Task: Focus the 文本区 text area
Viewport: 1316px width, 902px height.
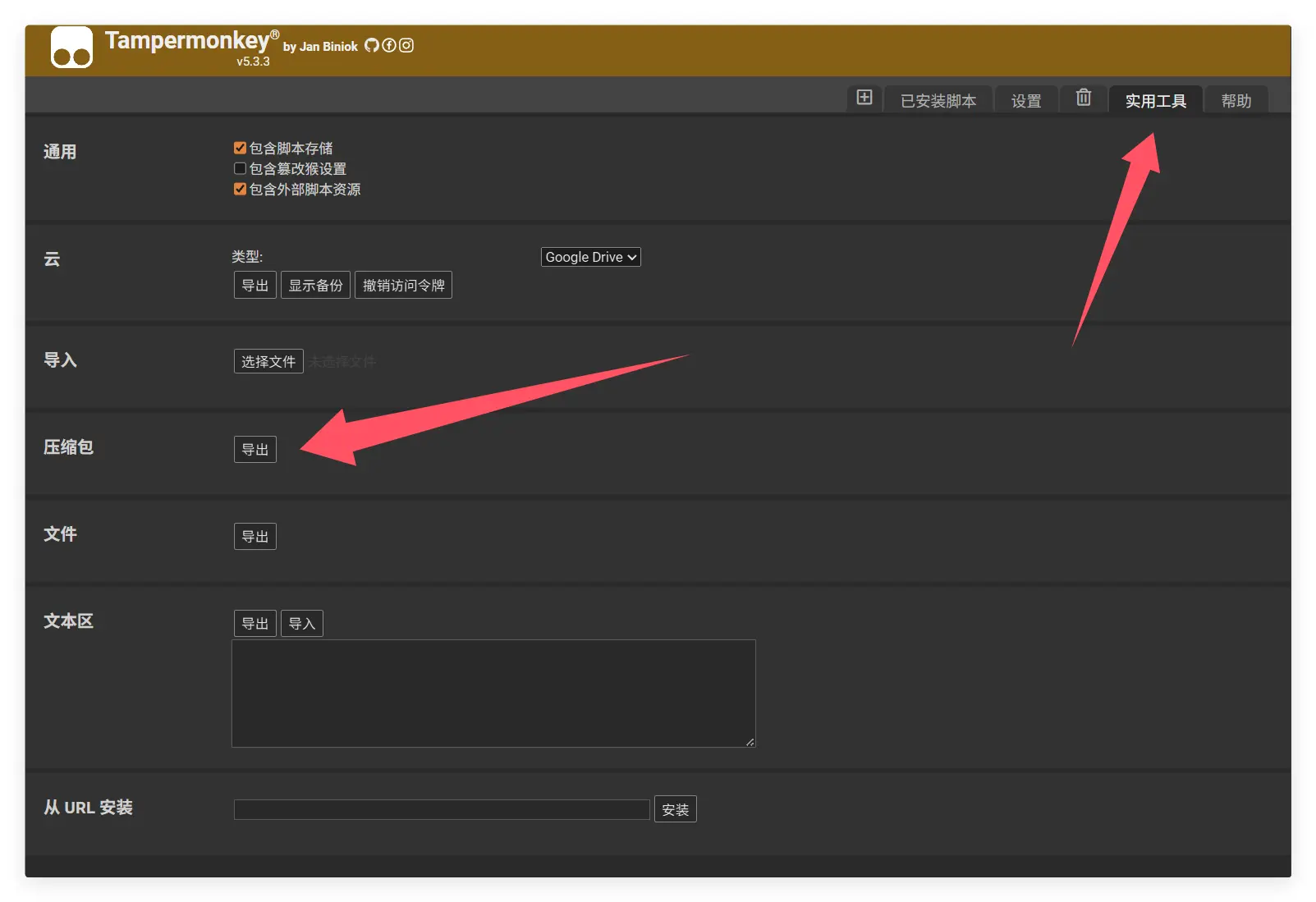Action: [493, 694]
